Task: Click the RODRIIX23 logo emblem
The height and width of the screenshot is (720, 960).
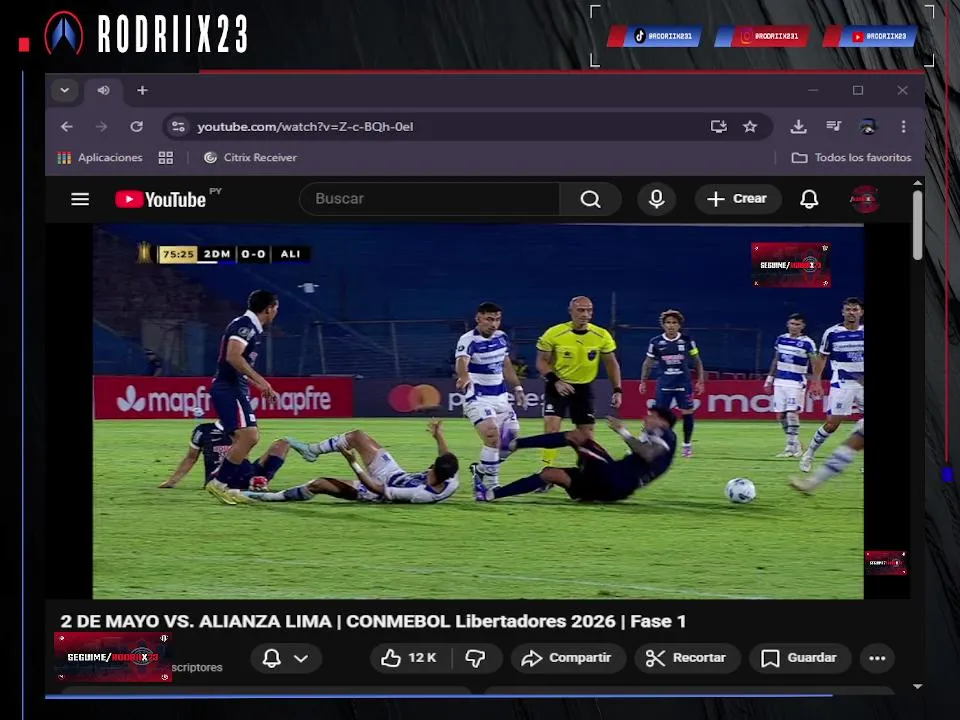Action: pyautogui.click(x=64, y=32)
